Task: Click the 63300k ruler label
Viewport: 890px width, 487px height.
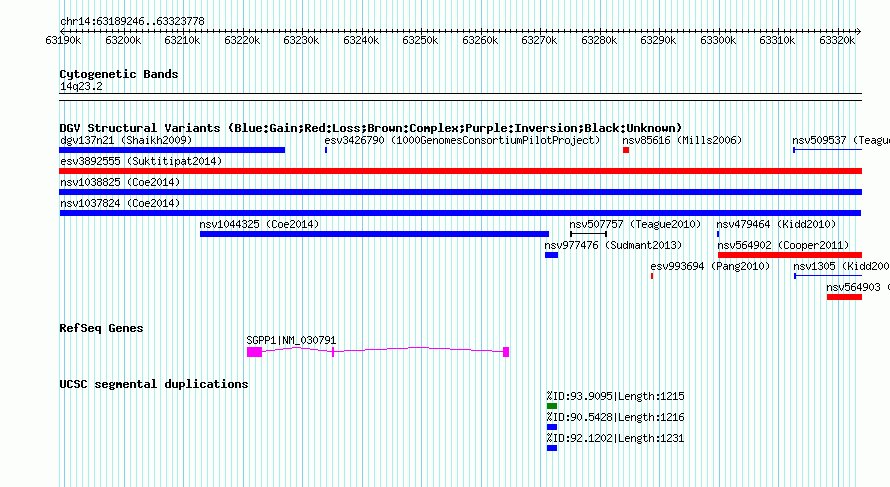Action: point(717,40)
